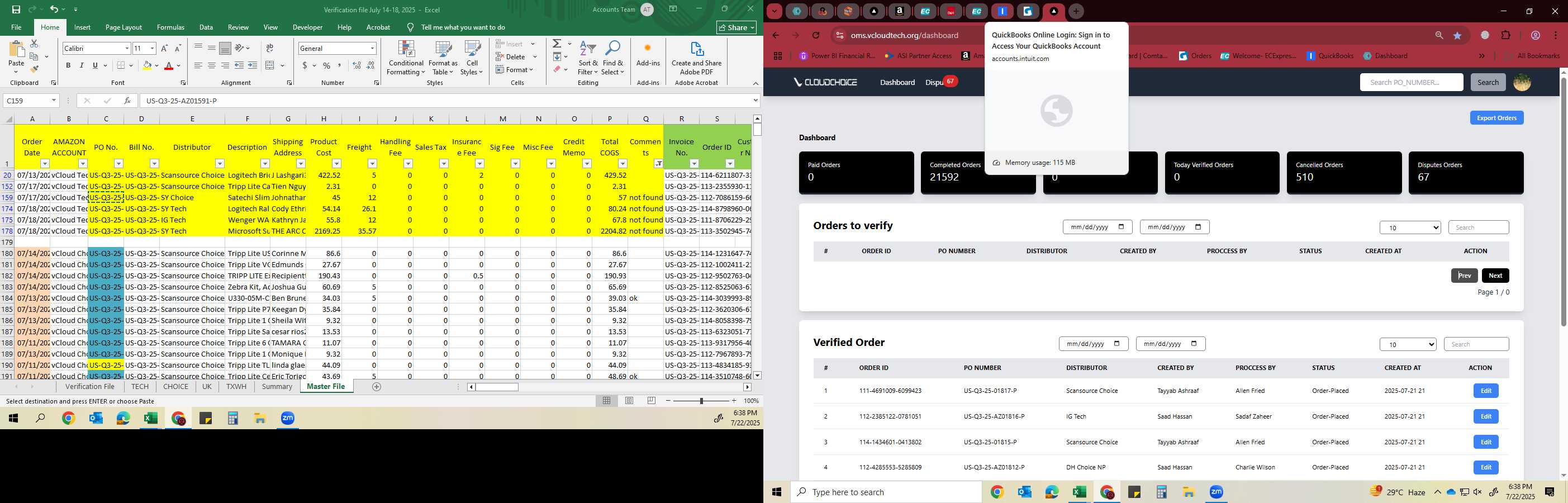The image size is (1568, 503).
Task: Open the Comments column filter button
Action: pos(659,163)
